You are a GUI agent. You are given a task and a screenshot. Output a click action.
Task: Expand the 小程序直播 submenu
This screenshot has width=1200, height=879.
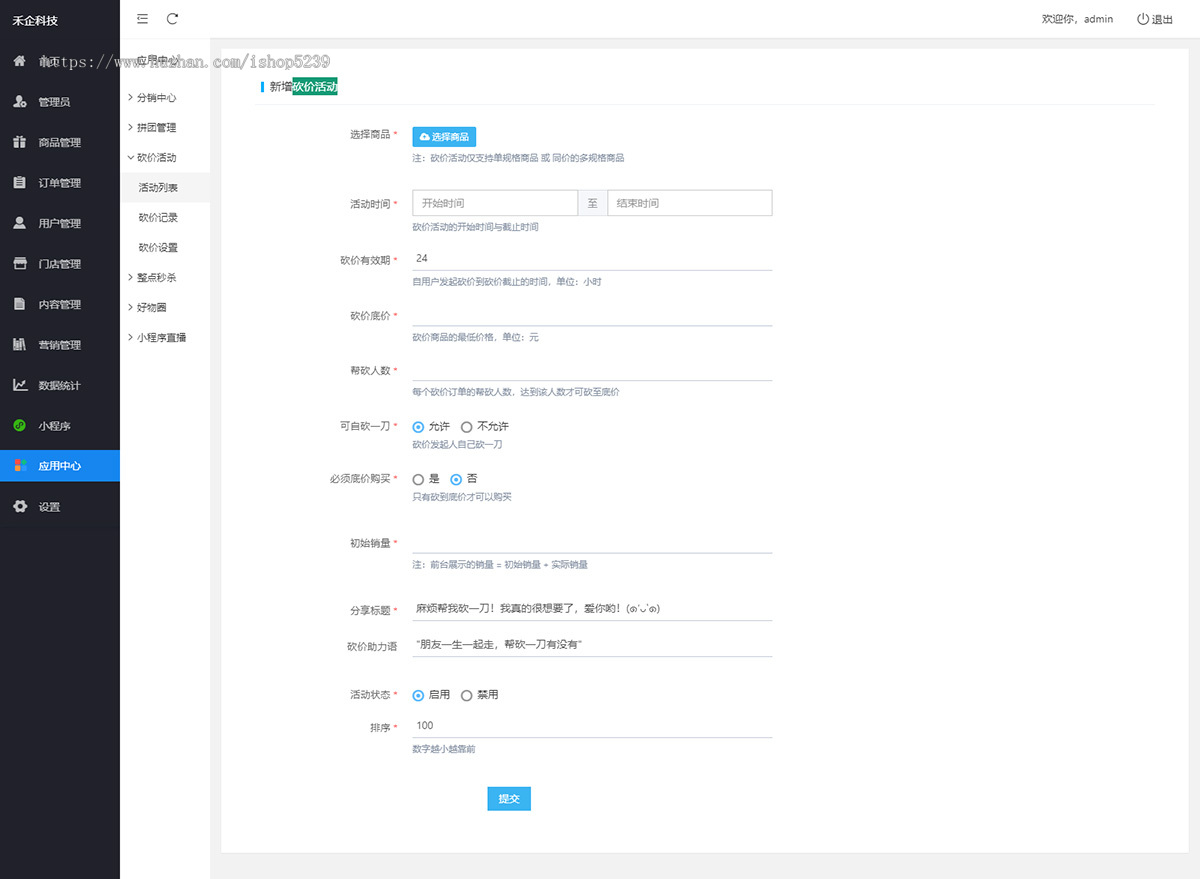(x=165, y=337)
